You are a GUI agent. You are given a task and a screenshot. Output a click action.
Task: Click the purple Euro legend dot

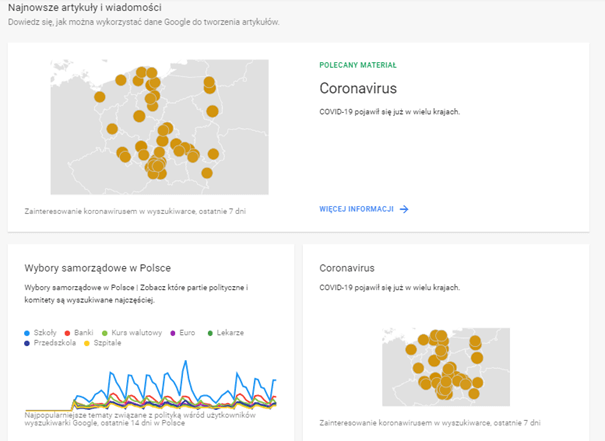pyautogui.click(x=172, y=332)
